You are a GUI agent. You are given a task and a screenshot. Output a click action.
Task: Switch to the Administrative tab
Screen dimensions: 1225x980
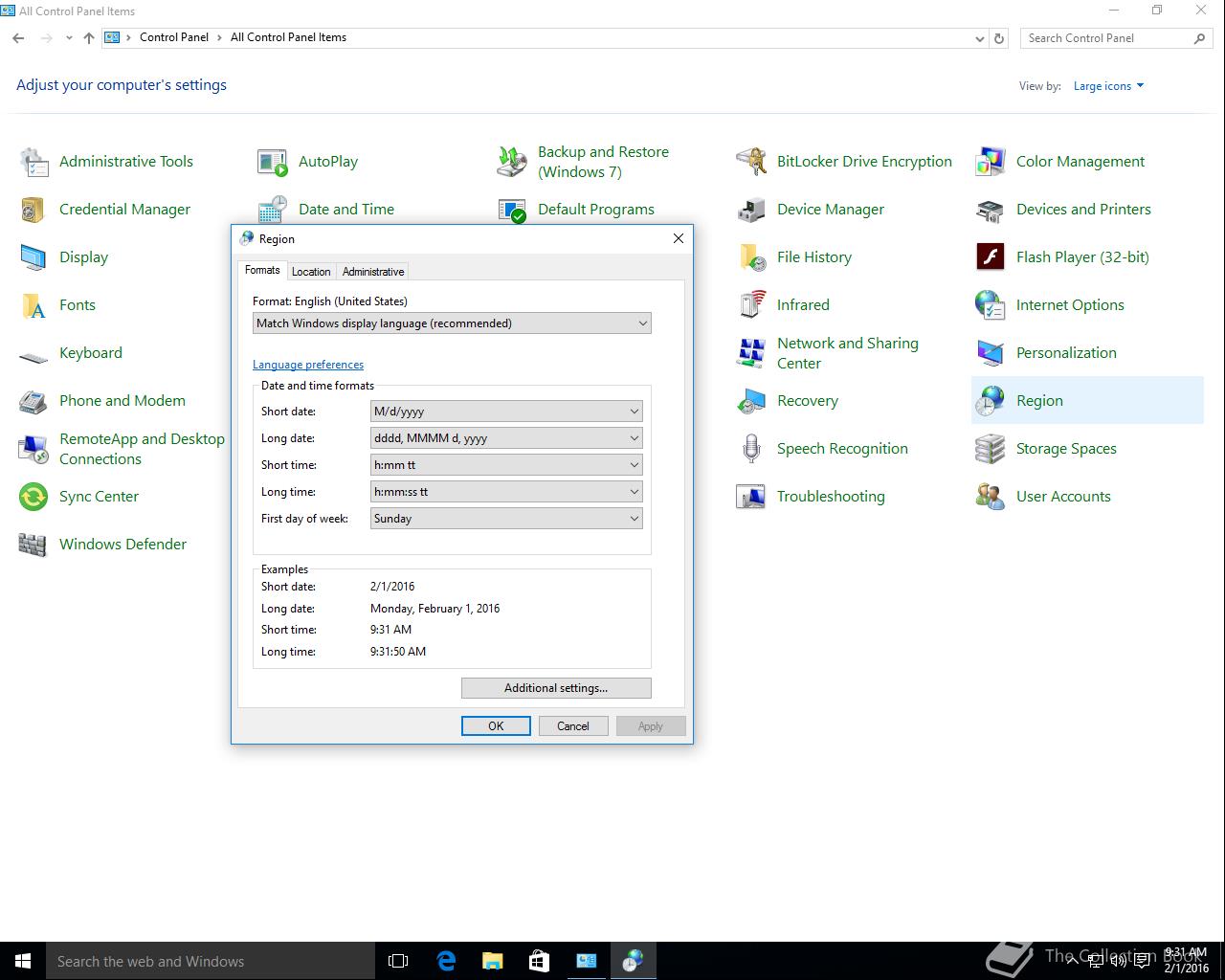tap(373, 272)
